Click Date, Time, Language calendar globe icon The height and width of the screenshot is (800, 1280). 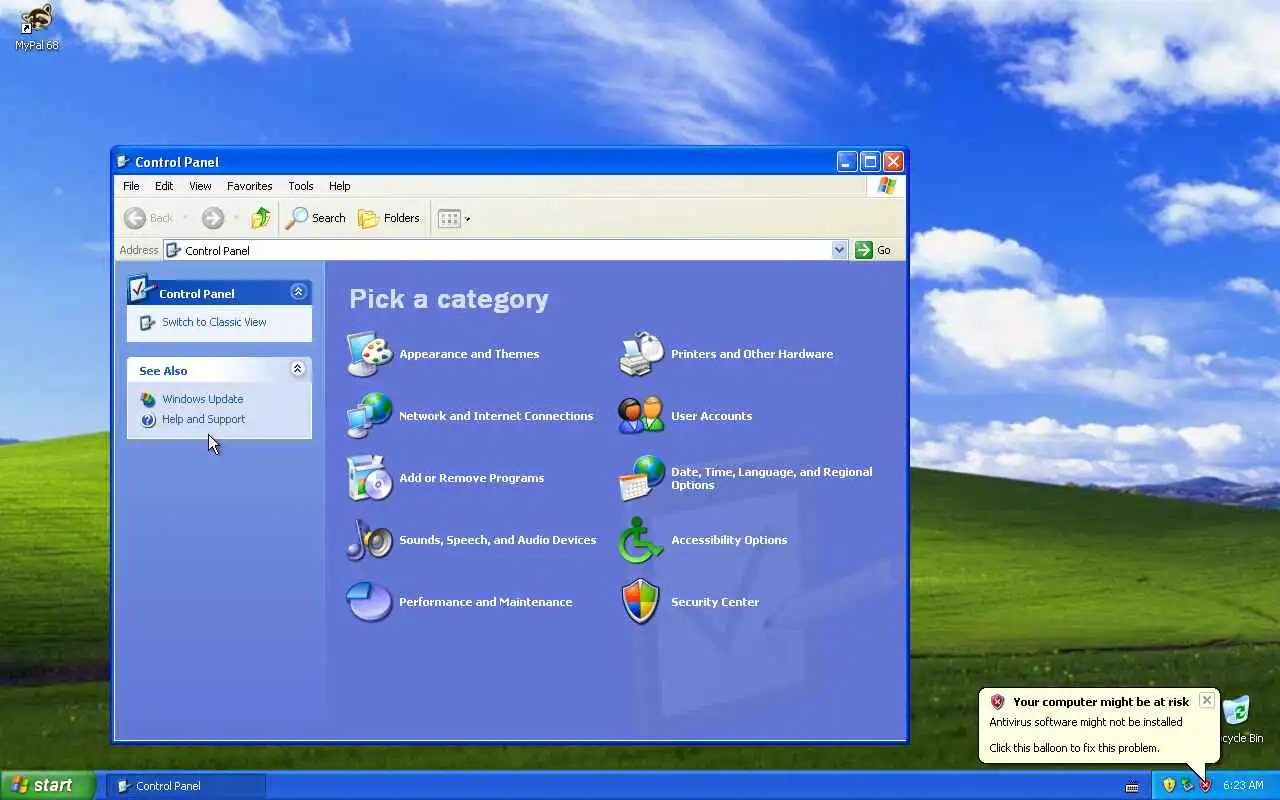[641, 478]
